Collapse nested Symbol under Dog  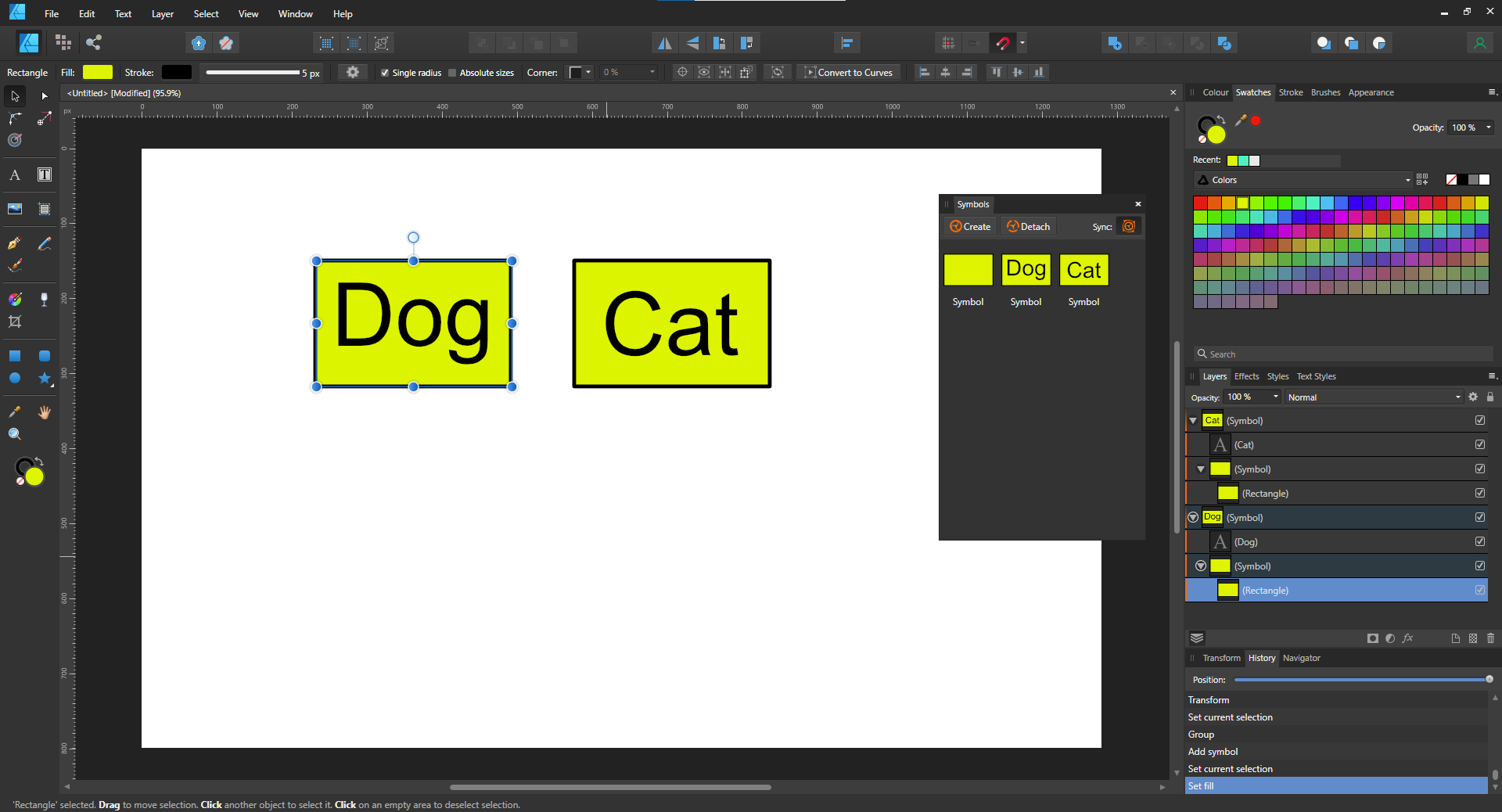point(1201,566)
